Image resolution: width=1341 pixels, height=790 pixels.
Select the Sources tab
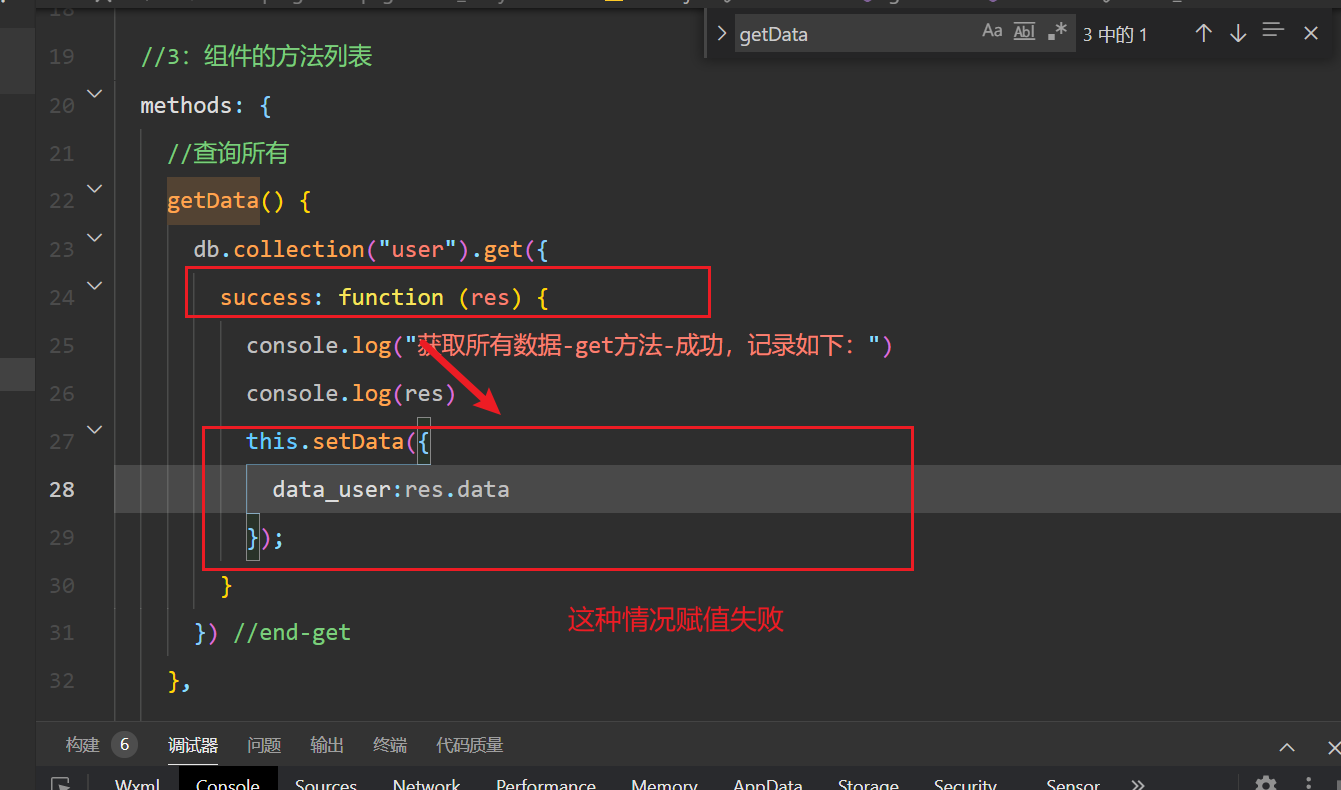click(326, 784)
